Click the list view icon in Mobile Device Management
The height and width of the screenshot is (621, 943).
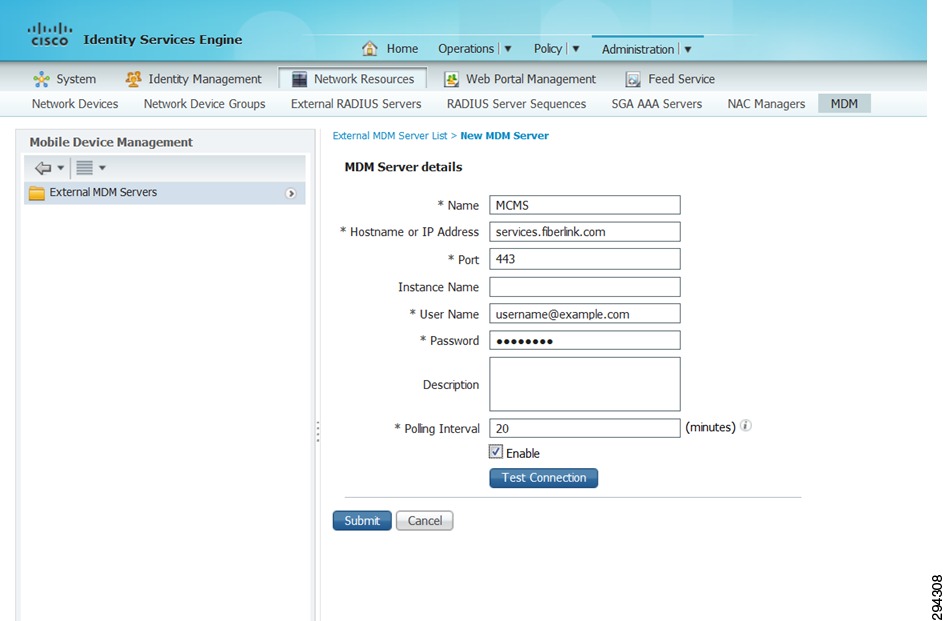pyautogui.click(x=84, y=168)
